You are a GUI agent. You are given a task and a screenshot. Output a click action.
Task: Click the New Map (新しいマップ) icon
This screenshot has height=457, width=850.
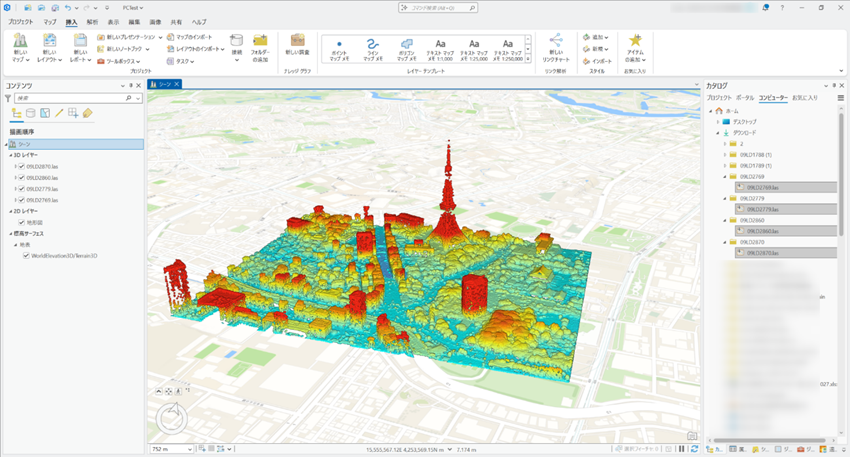(x=21, y=41)
